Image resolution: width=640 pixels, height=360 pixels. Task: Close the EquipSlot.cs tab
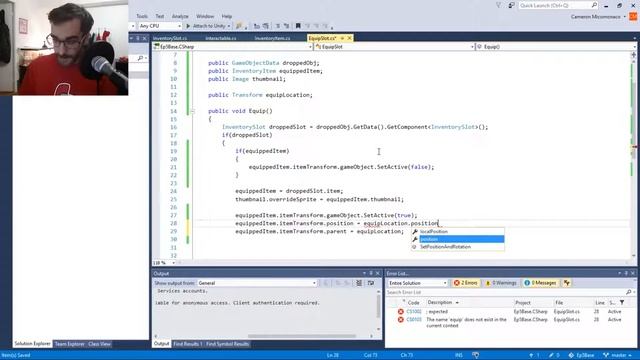click(x=349, y=38)
